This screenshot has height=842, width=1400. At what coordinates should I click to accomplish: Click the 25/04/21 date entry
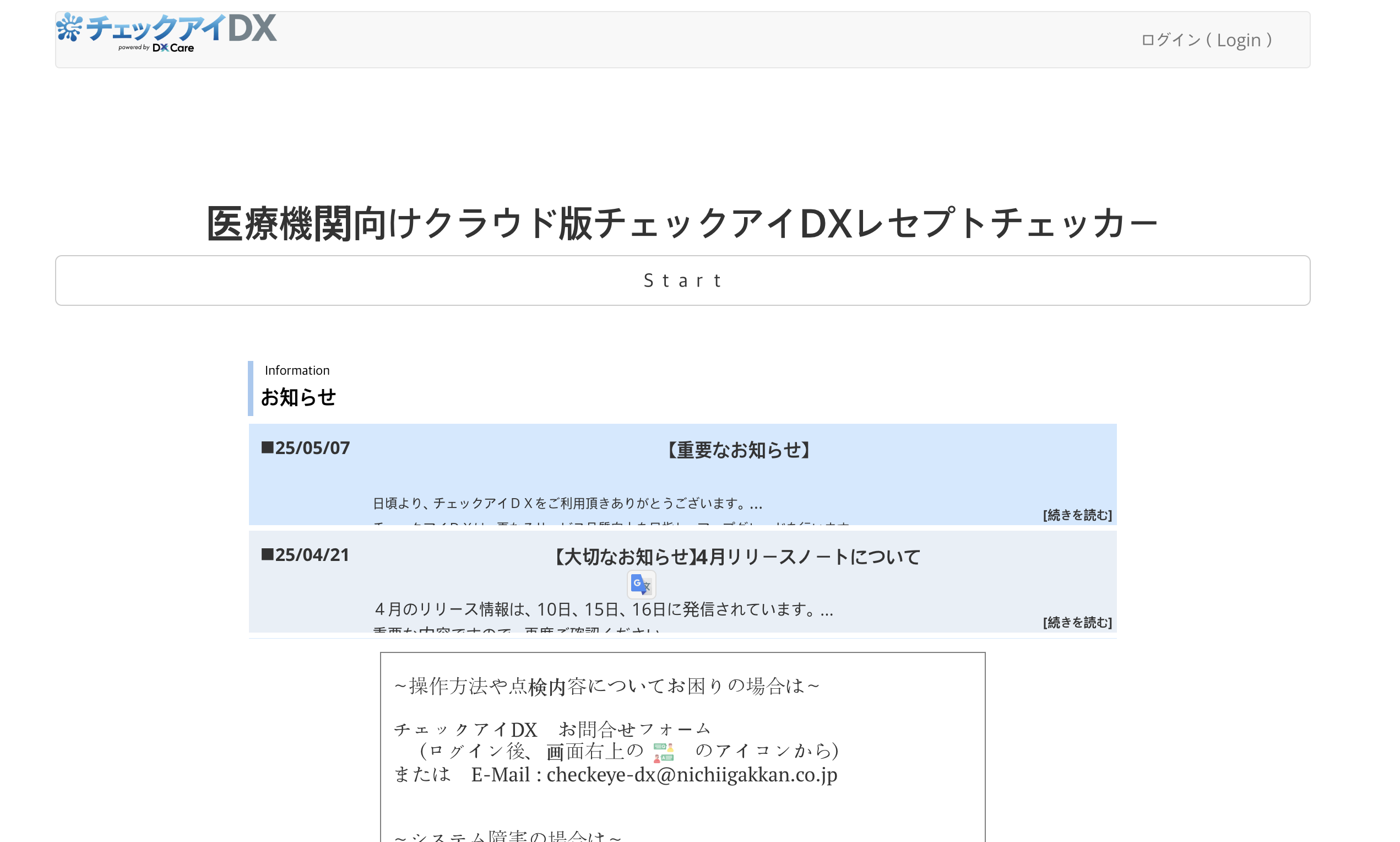(x=305, y=554)
